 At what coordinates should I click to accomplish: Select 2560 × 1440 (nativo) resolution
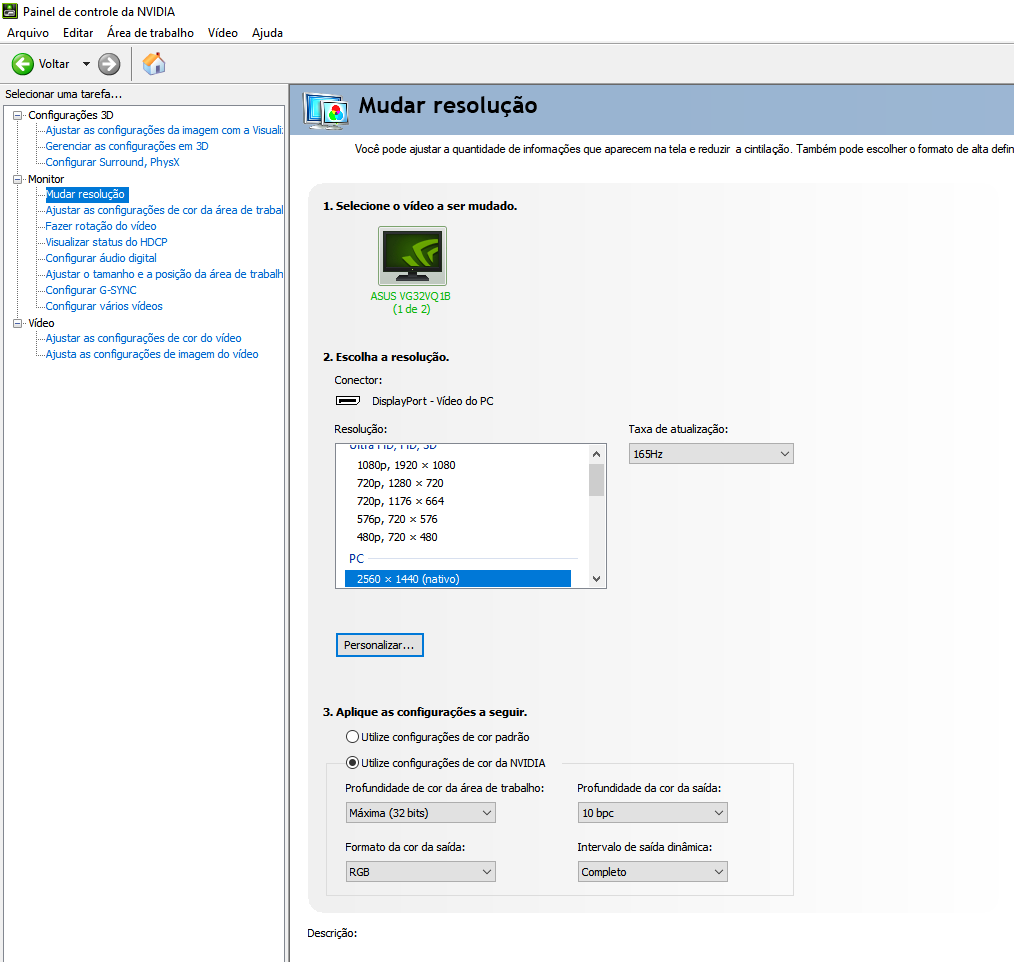[x=458, y=579]
